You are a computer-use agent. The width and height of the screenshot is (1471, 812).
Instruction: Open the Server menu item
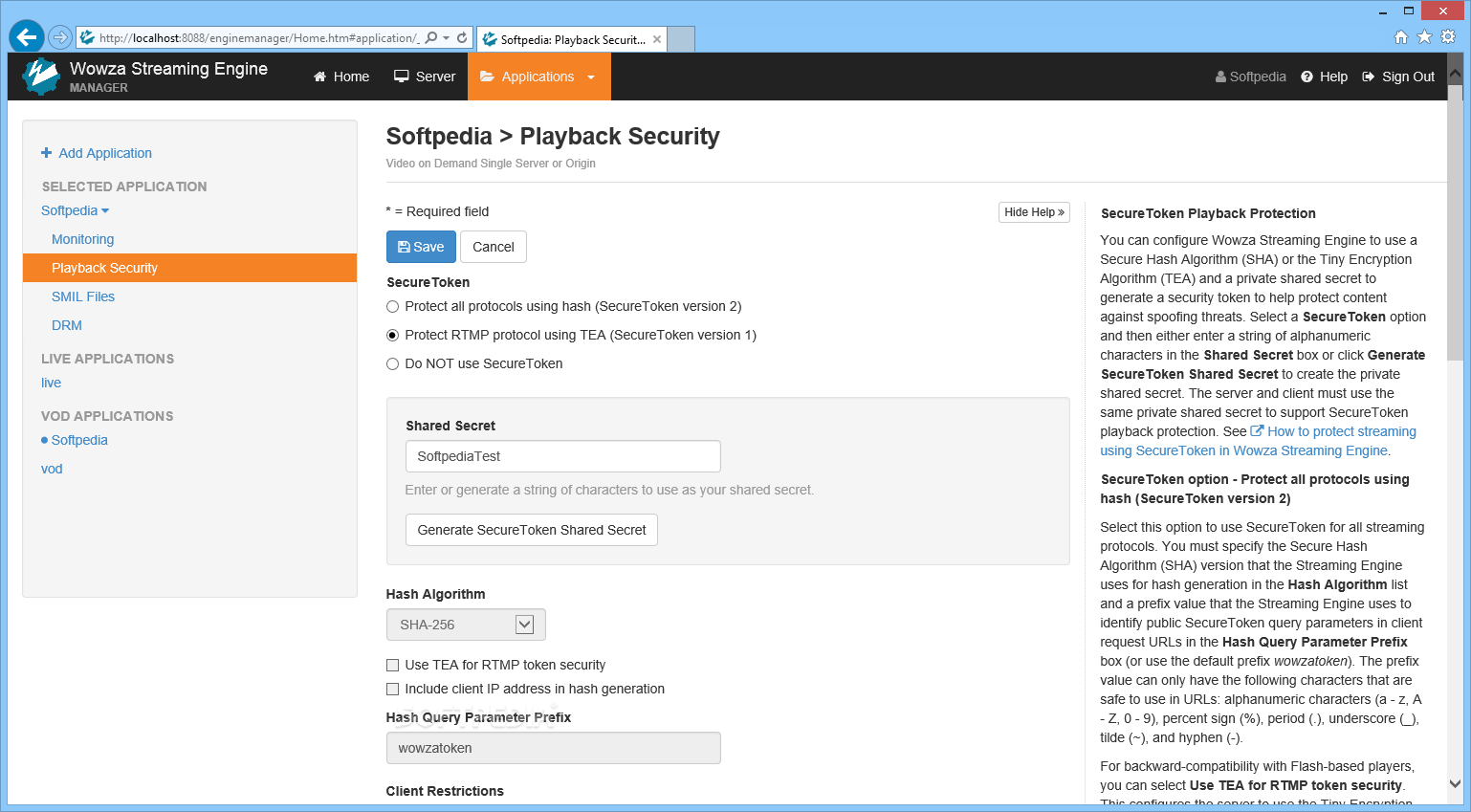tap(425, 77)
